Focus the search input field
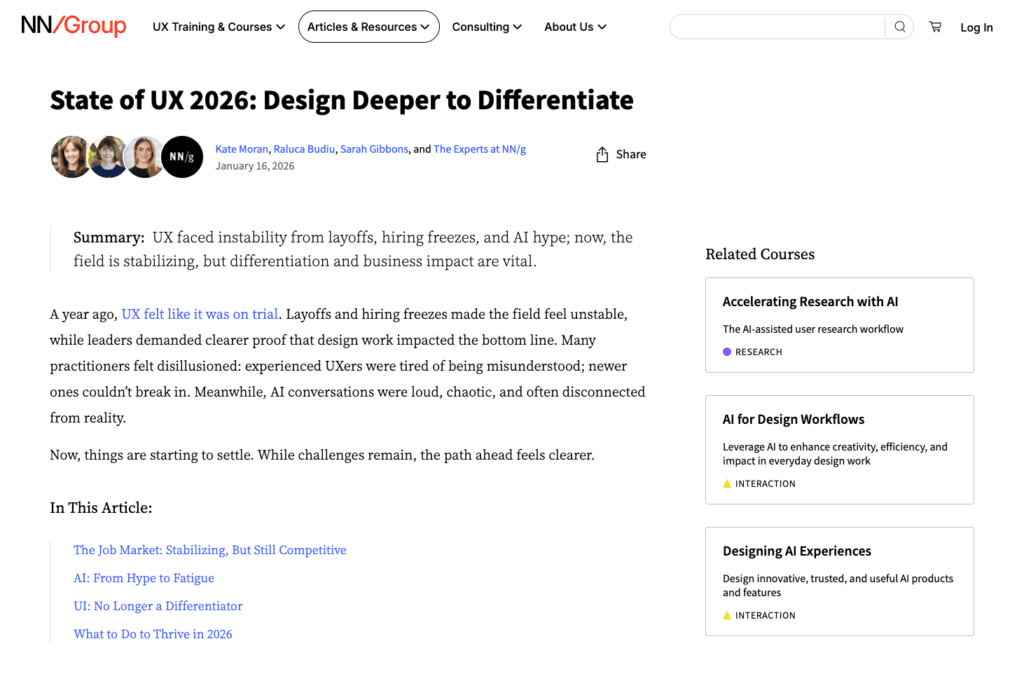This screenshot has width=1024, height=674. pyautogui.click(x=777, y=27)
